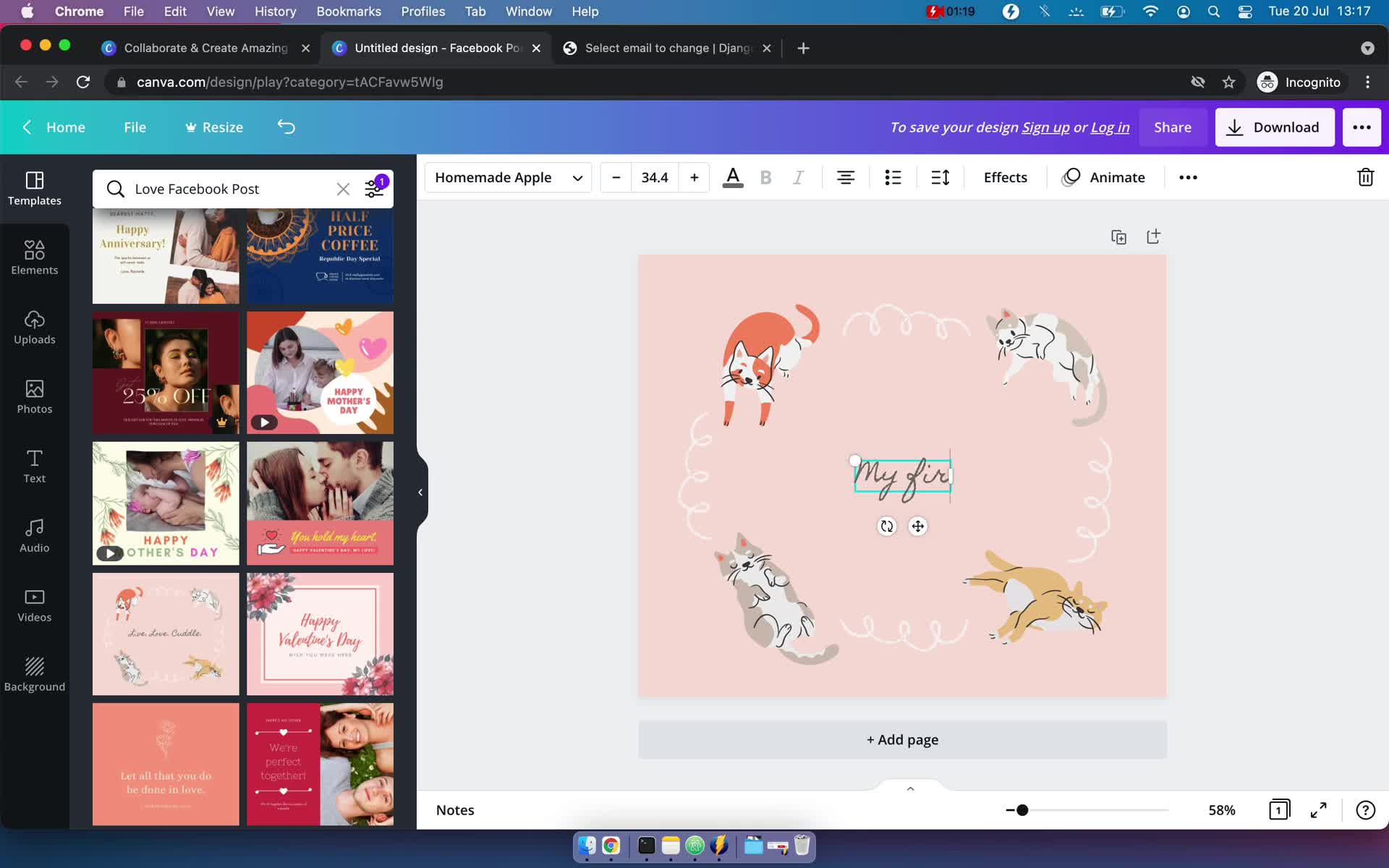Increase the font size
The width and height of the screenshot is (1389, 868).
(x=694, y=177)
